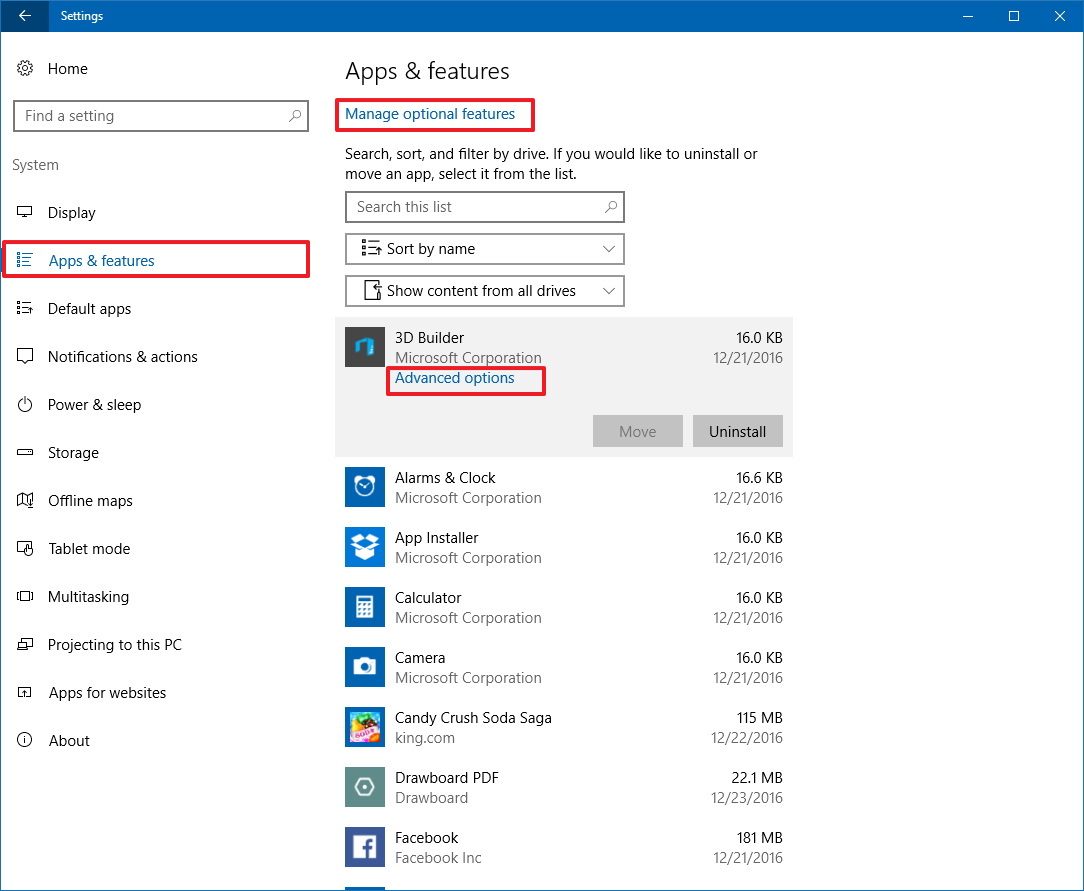Image resolution: width=1084 pixels, height=891 pixels.
Task: Open the Sort by name dropdown
Action: [x=484, y=248]
